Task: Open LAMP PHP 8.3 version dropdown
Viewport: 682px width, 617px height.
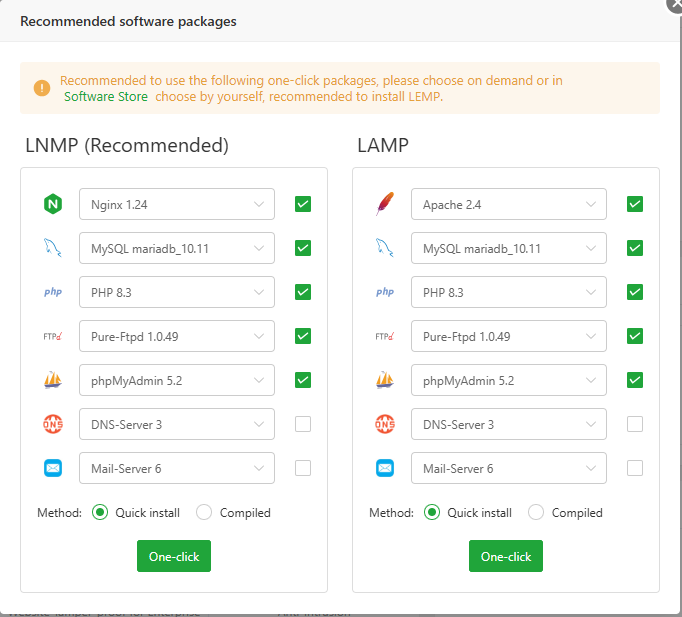Action: pos(509,292)
